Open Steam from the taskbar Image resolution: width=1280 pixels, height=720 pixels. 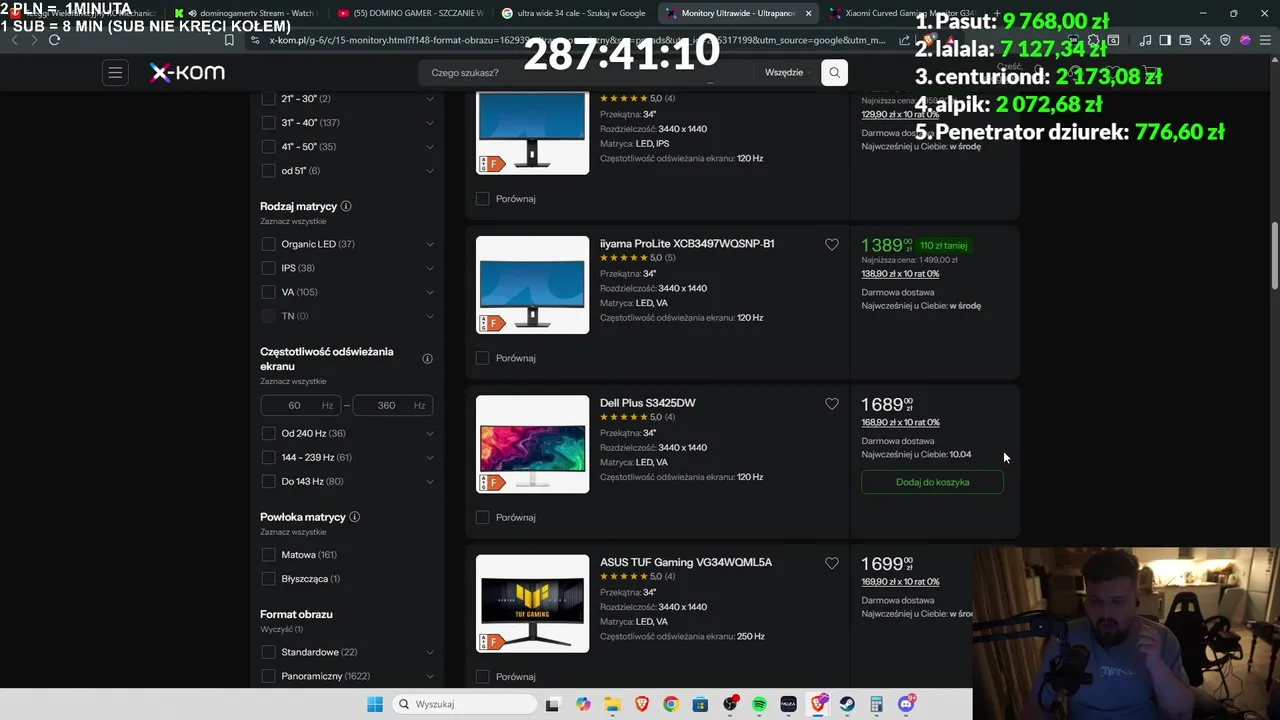(847, 704)
